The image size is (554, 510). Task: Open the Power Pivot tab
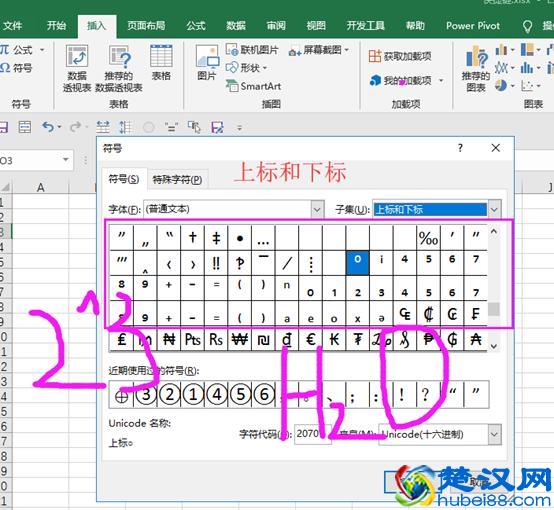(473, 25)
